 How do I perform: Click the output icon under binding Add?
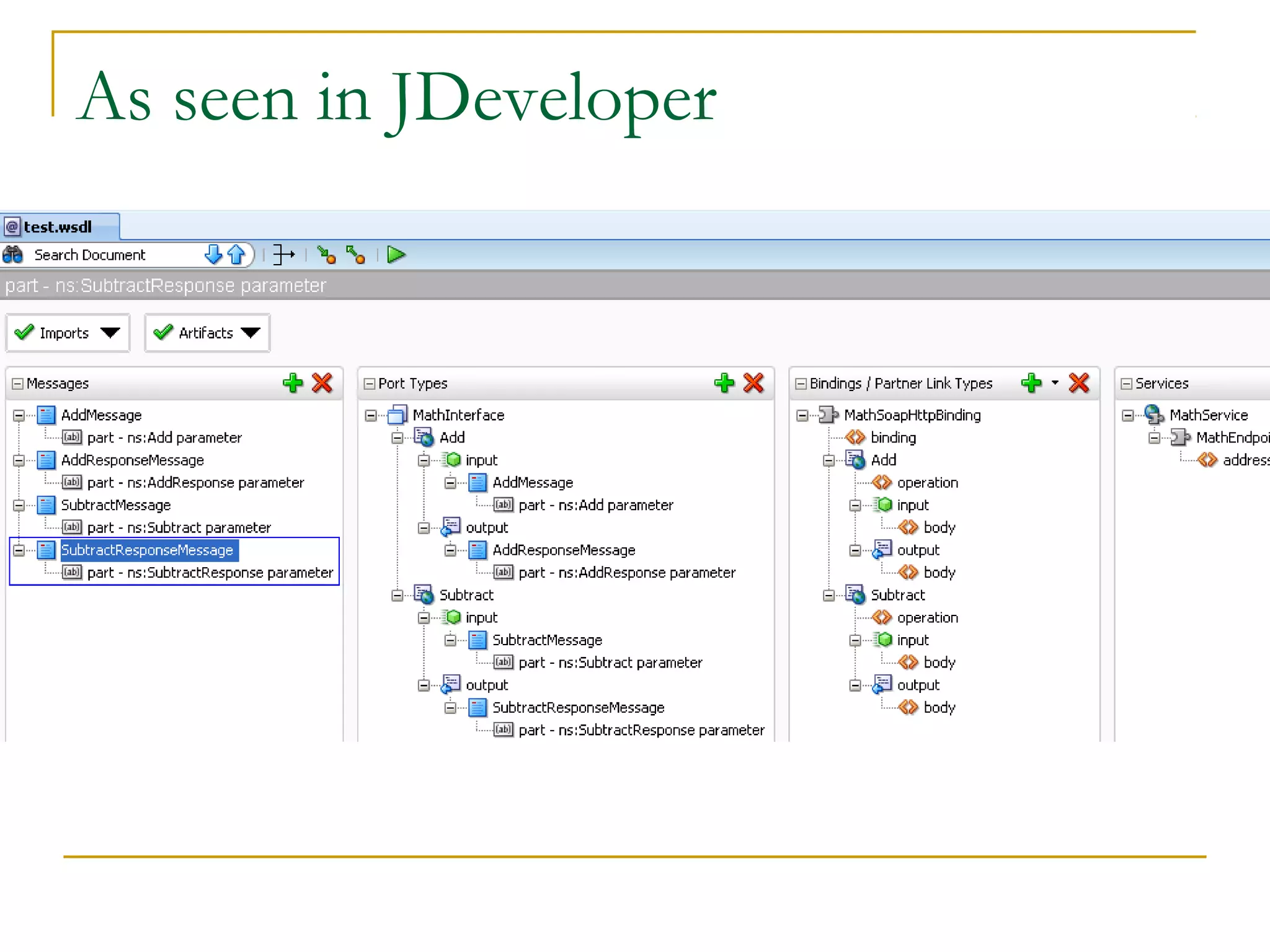pyautogui.click(x=882, y=550)
